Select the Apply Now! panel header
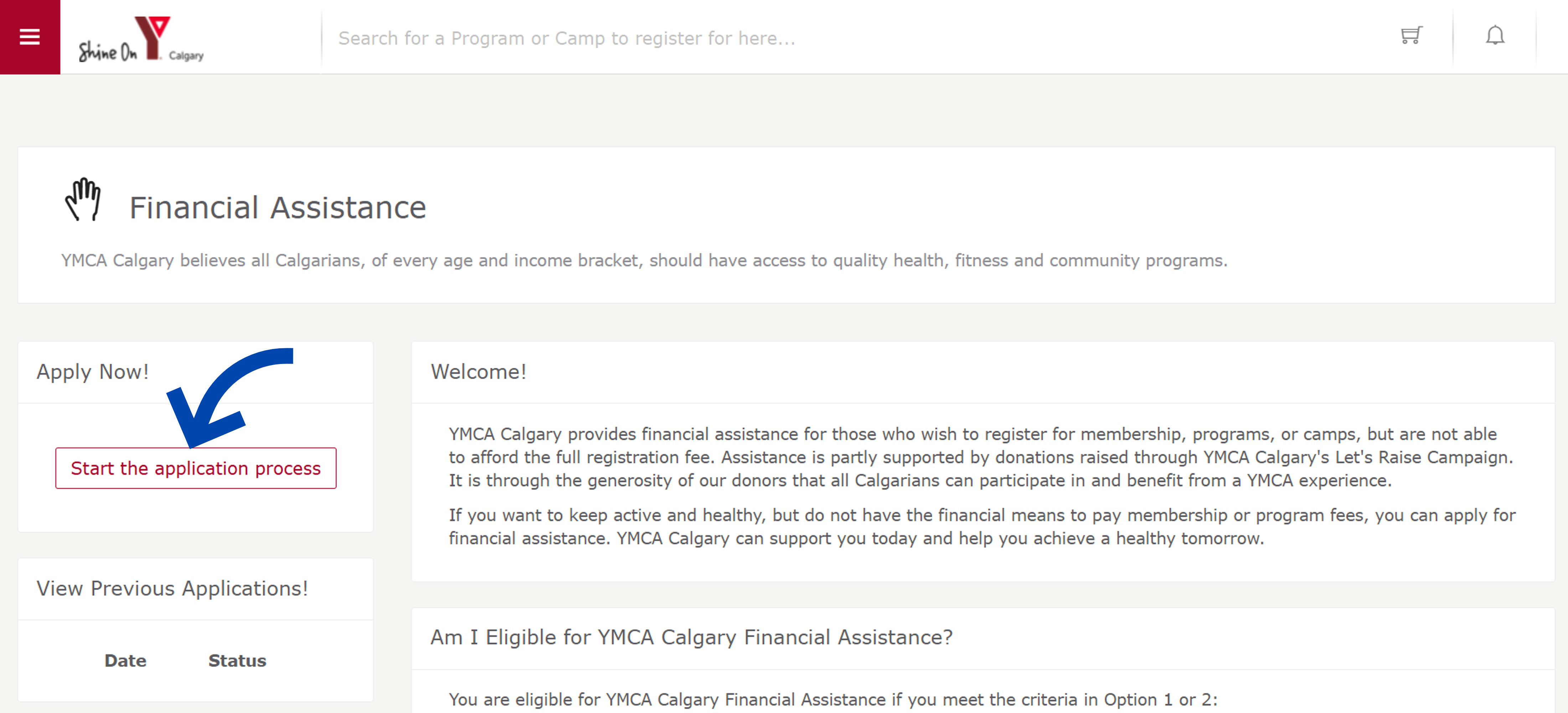Image resolution: width=1568 pixels, height=713 pixels. click(93, 372)
